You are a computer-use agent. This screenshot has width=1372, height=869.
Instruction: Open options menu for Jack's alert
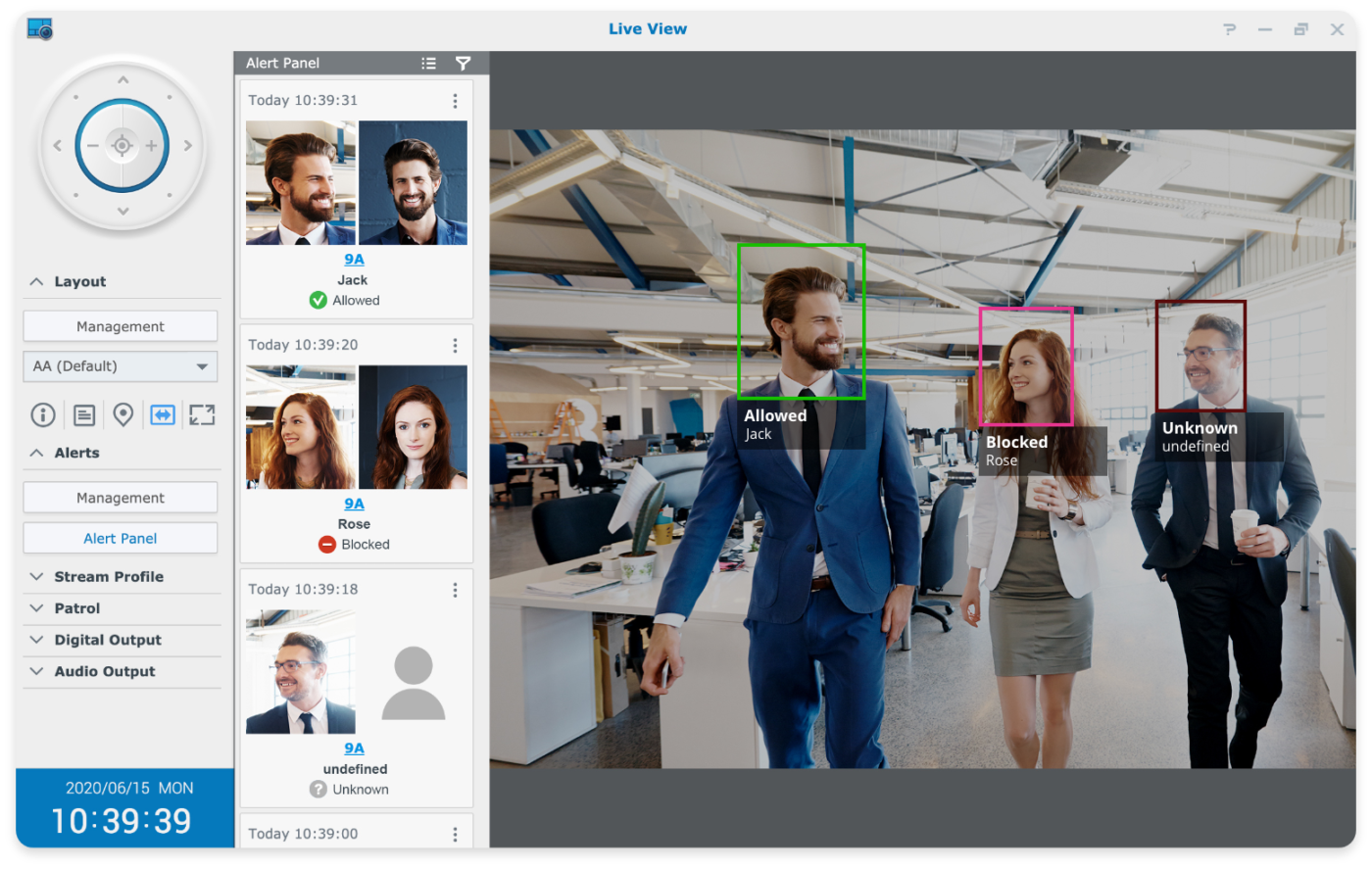point(454,100)
